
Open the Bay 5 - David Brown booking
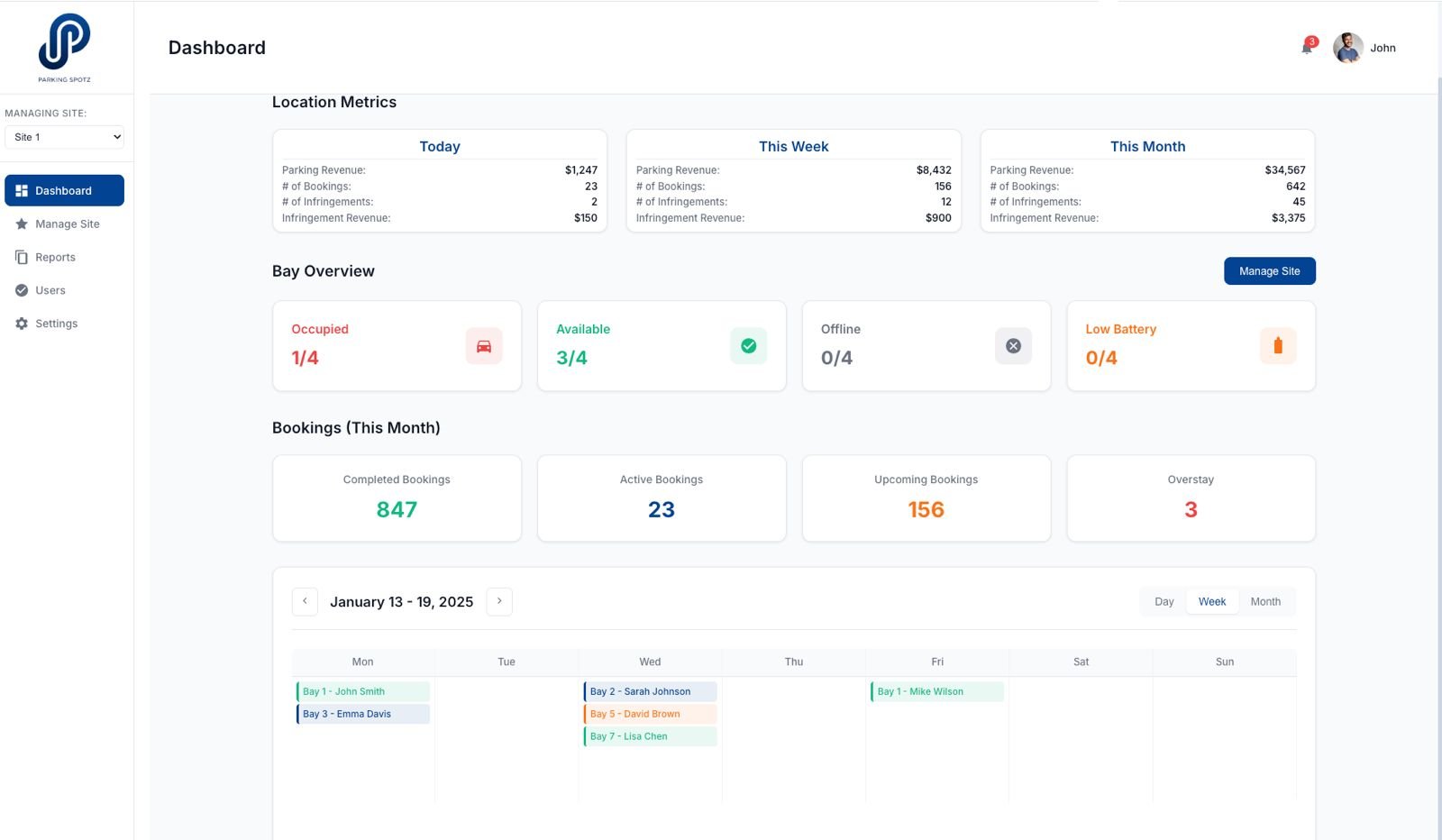coord(651,714)
